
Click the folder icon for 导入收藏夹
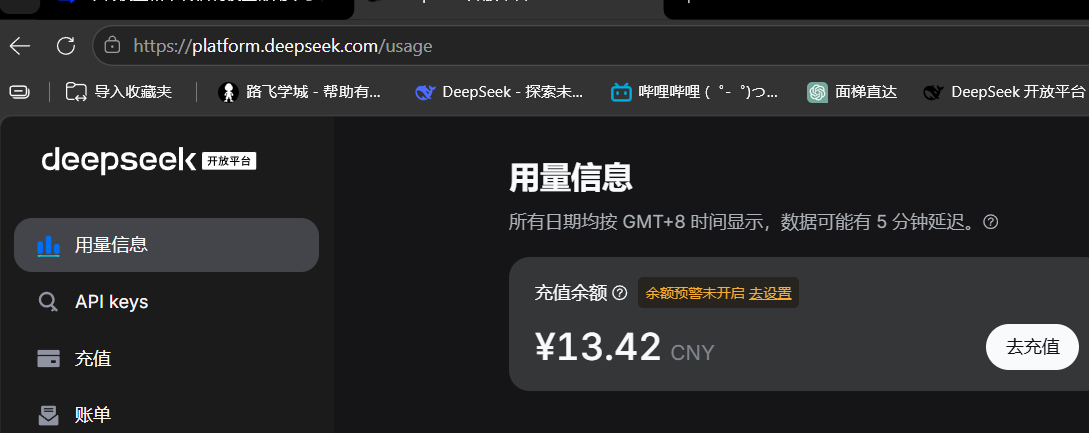click(x=76, y=92)
